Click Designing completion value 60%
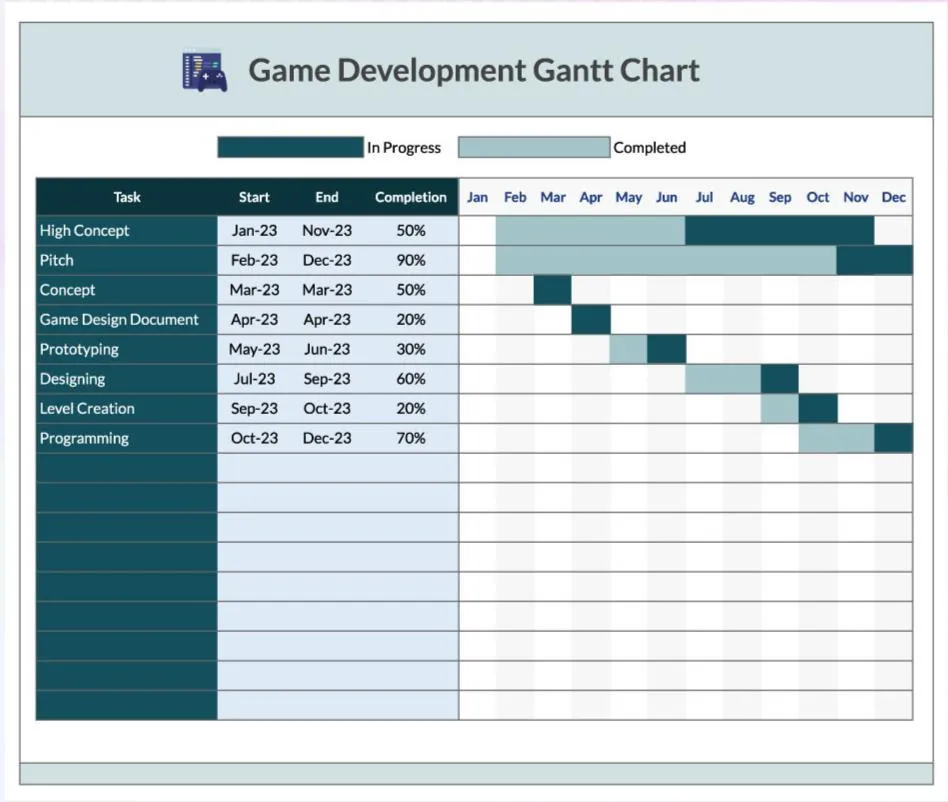 (x=411, y=378)
